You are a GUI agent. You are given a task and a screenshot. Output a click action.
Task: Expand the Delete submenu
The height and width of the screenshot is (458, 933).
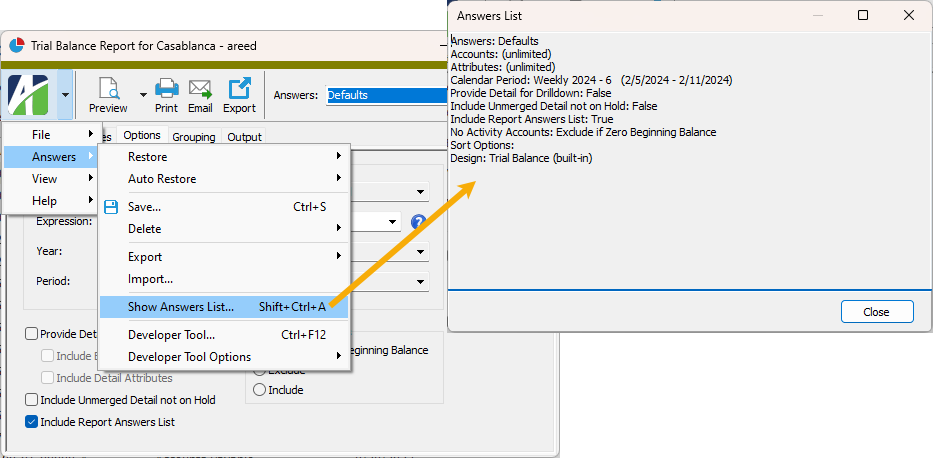339,228
